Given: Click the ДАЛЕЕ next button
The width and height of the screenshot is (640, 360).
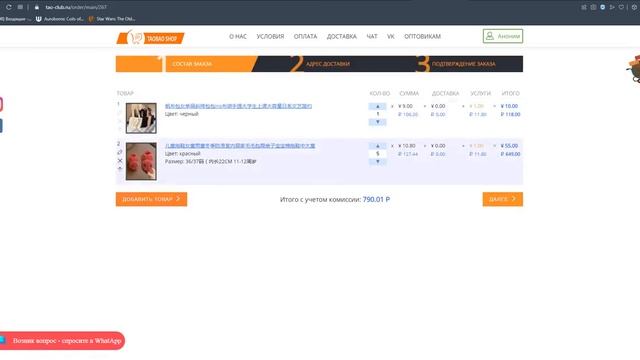Looking at the screenshot, I should pos(502,199).
